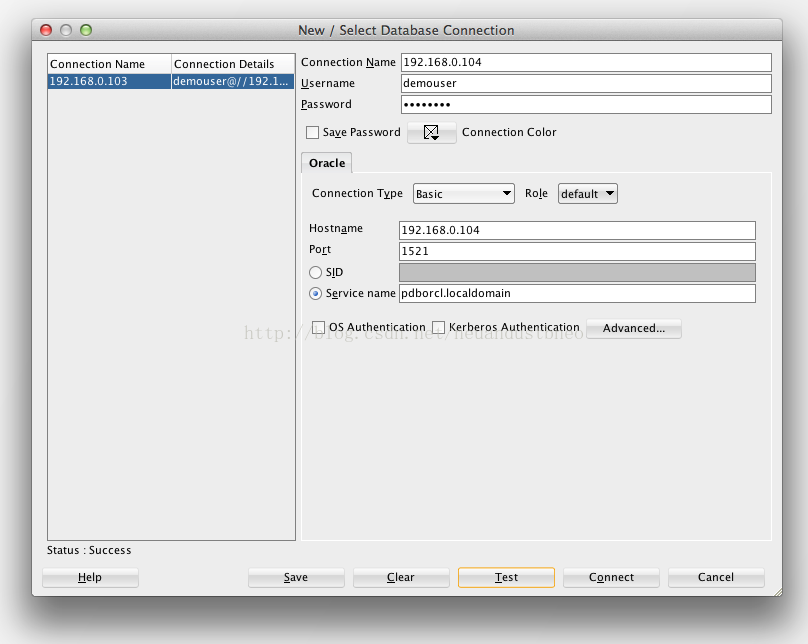Click the Connection Details column header
The height and width of the screenshot is (644, 808).
pos(233,64)
